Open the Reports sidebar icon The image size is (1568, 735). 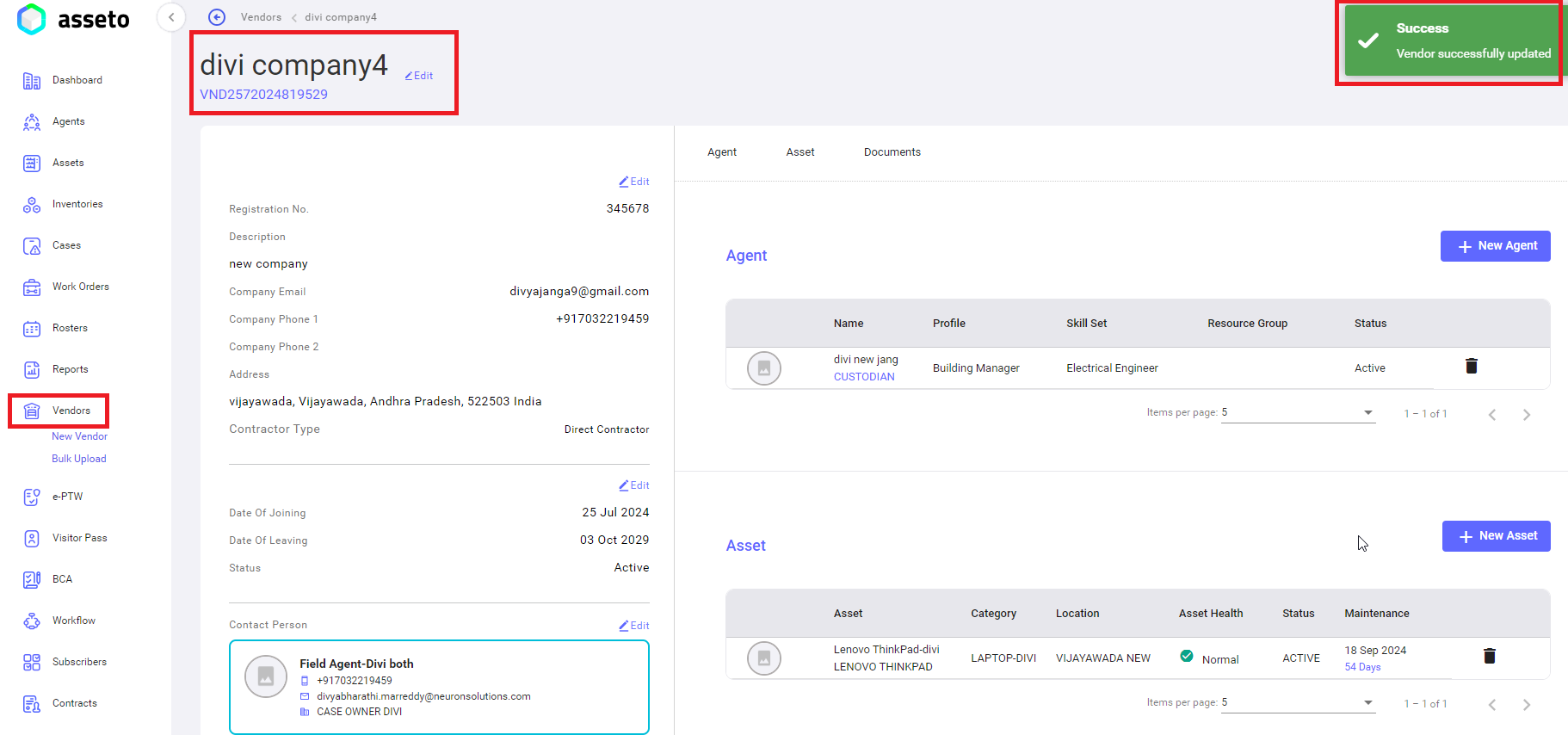tap(32, 370)
